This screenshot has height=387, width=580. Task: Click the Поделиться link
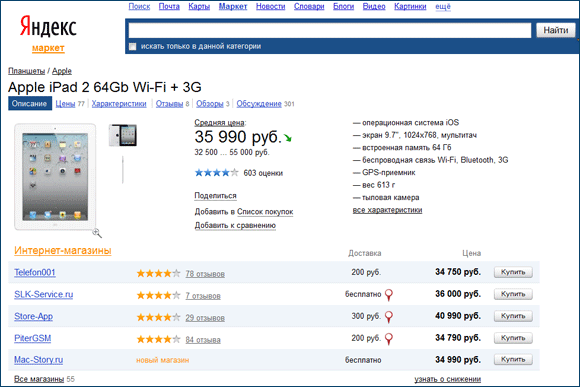pos(215,196)
